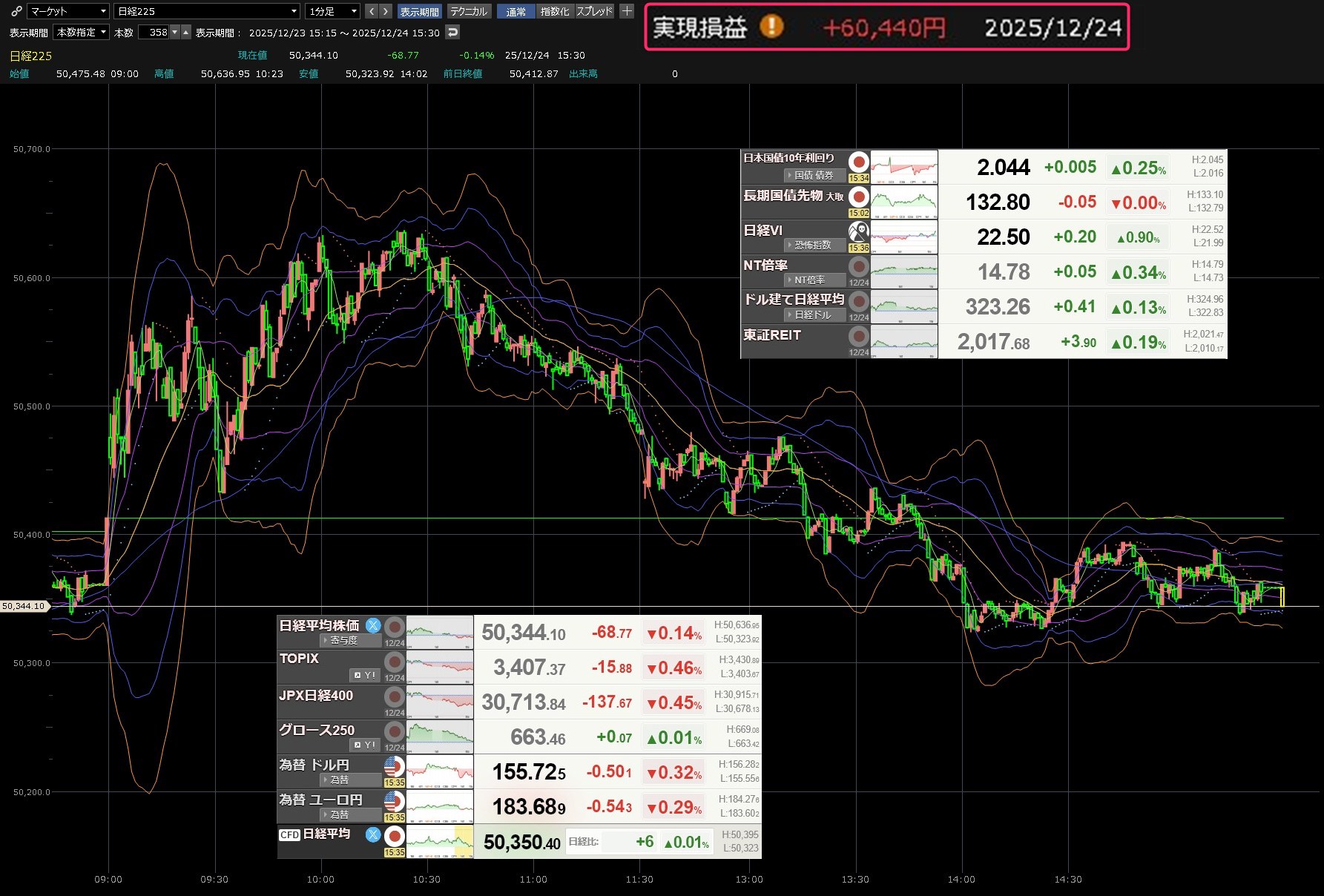Viewport: 1324px width, 896px height.
Task: Open the マーケット dropdown
Action: tap(68, 11)
